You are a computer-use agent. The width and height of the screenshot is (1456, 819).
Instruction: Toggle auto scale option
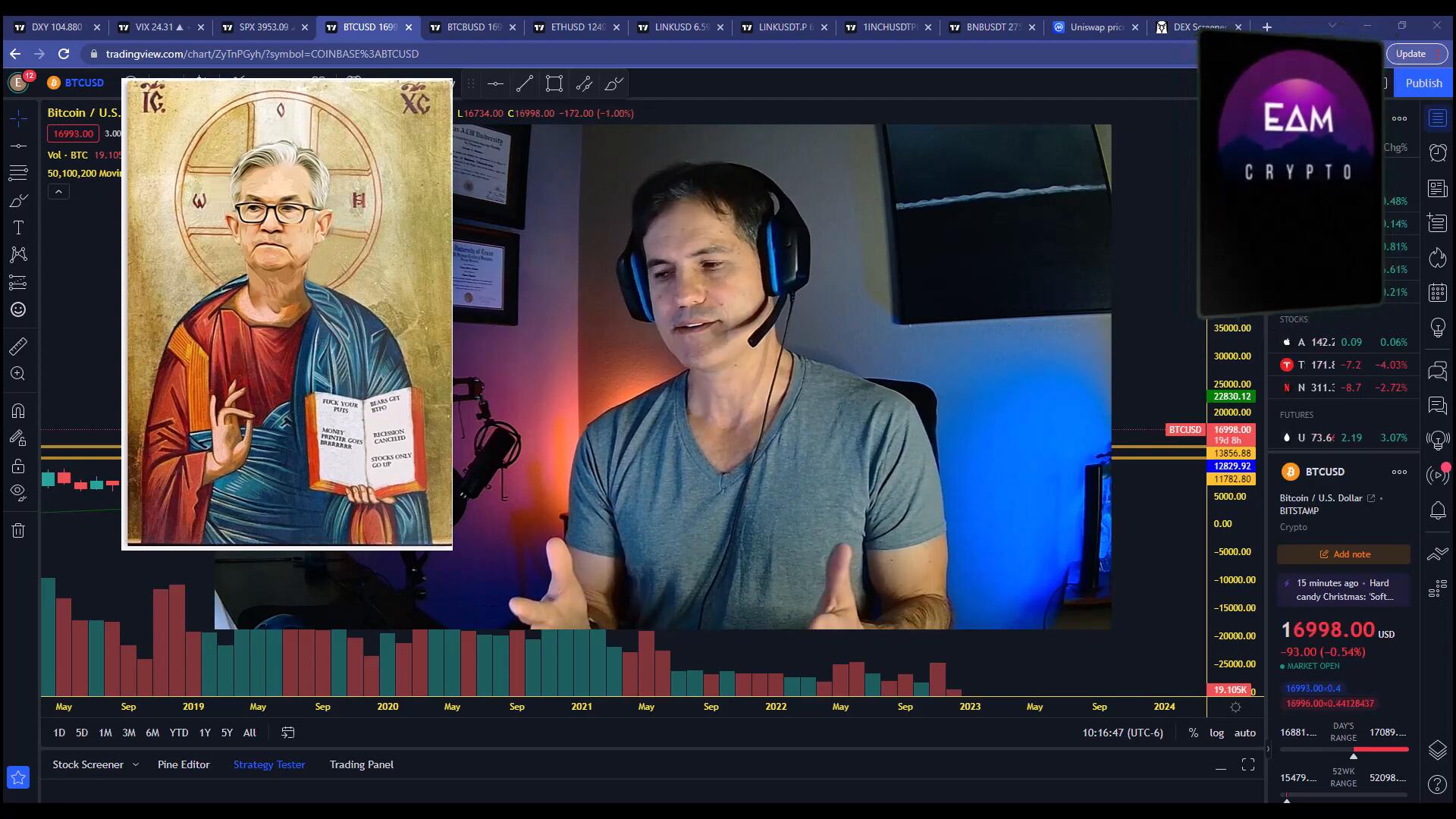click(x=1244, y=733)
